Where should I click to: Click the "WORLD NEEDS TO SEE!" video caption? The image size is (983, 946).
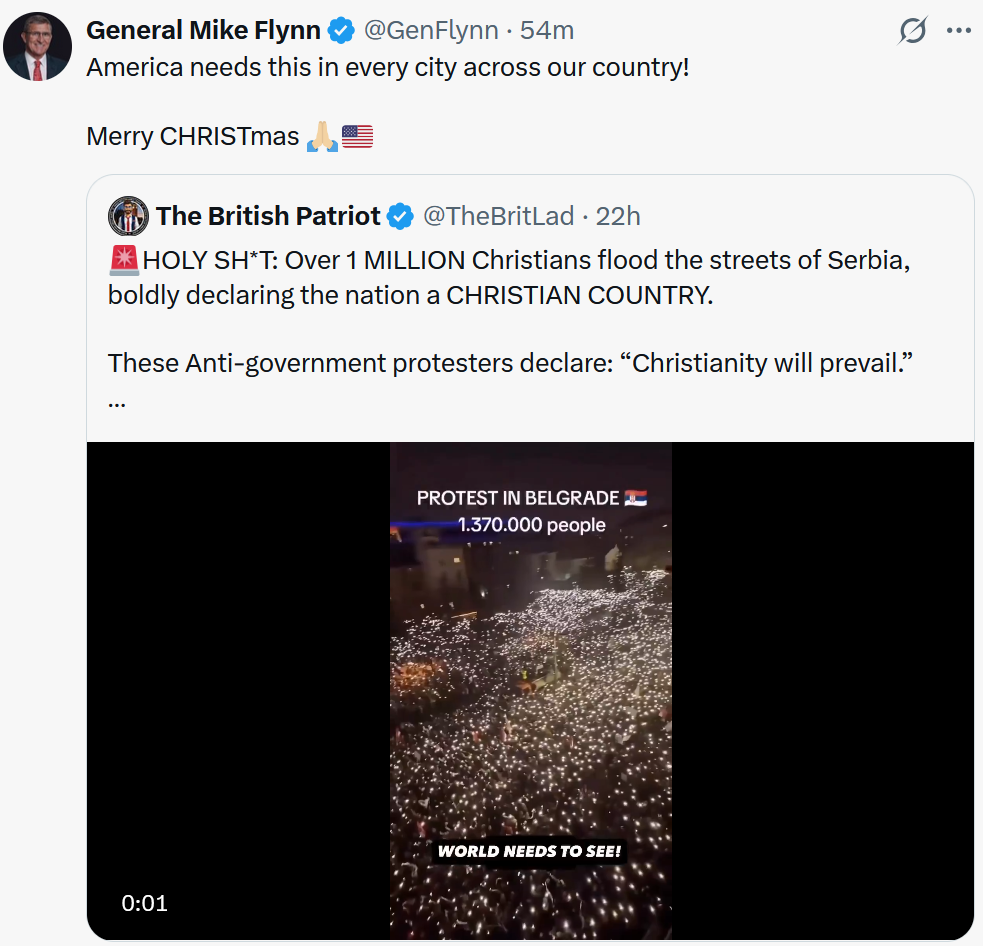[530, 852]
